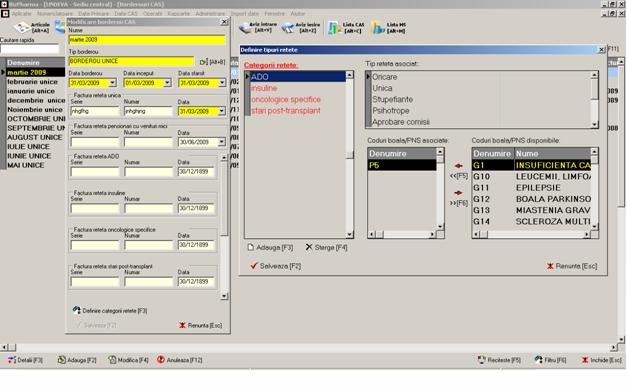
Task: Open the Rapoarte menu
Action: [178, 14]
